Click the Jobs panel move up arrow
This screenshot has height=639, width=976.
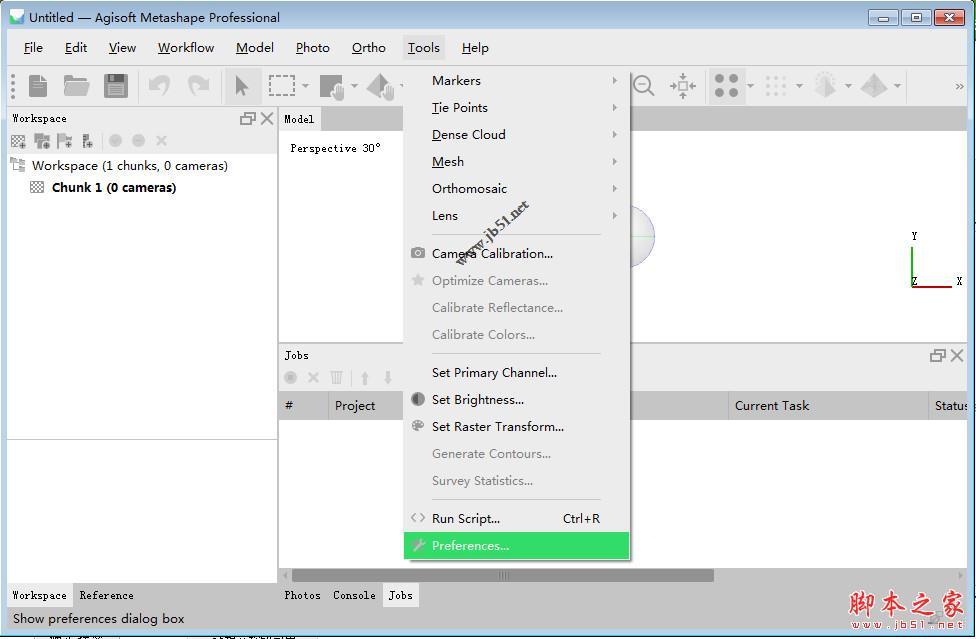[365, 377]
